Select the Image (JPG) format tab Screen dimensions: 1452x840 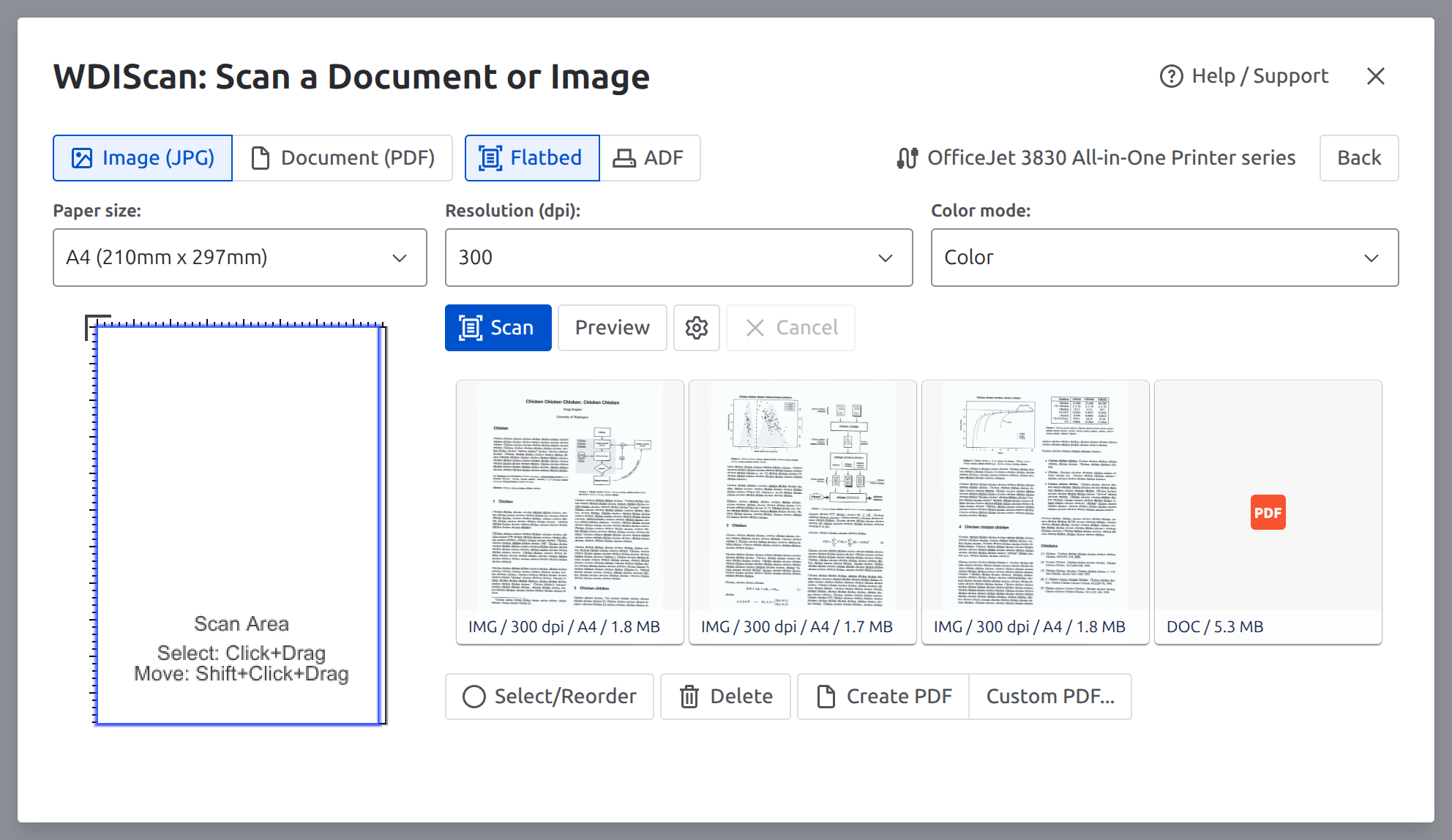tap(143, 158)
